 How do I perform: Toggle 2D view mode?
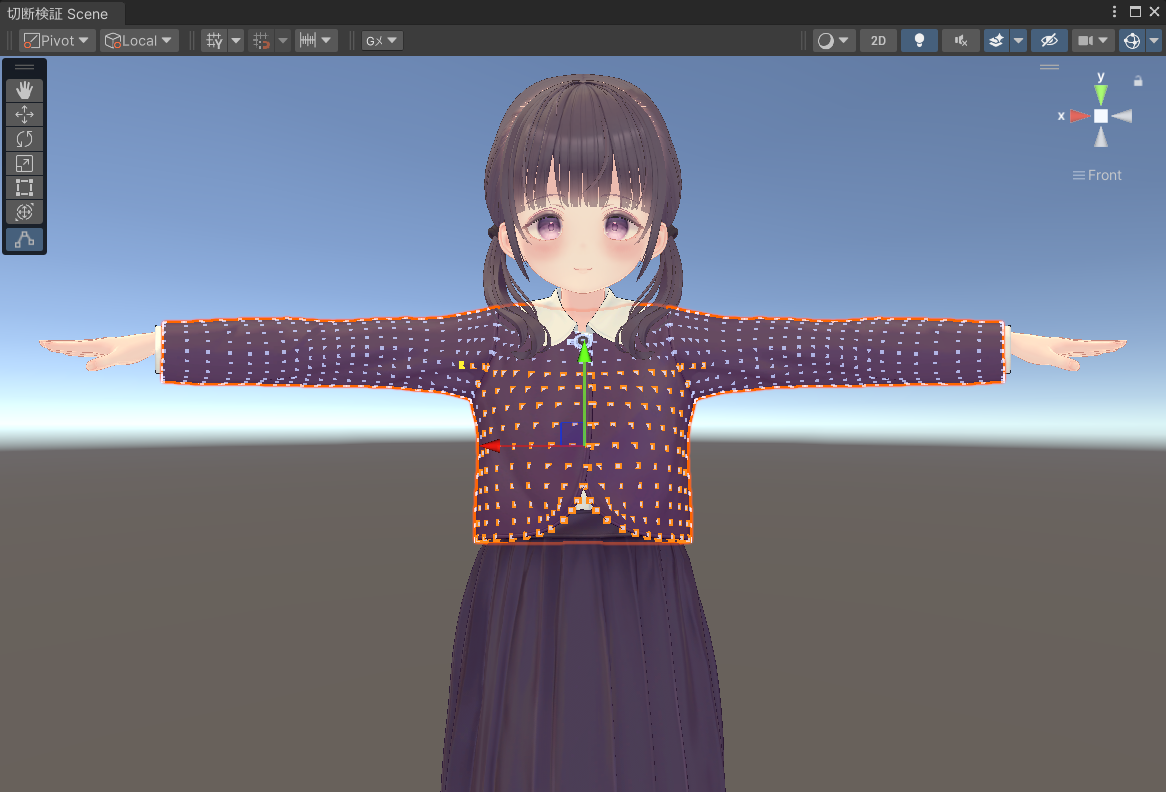coord(878,40)
